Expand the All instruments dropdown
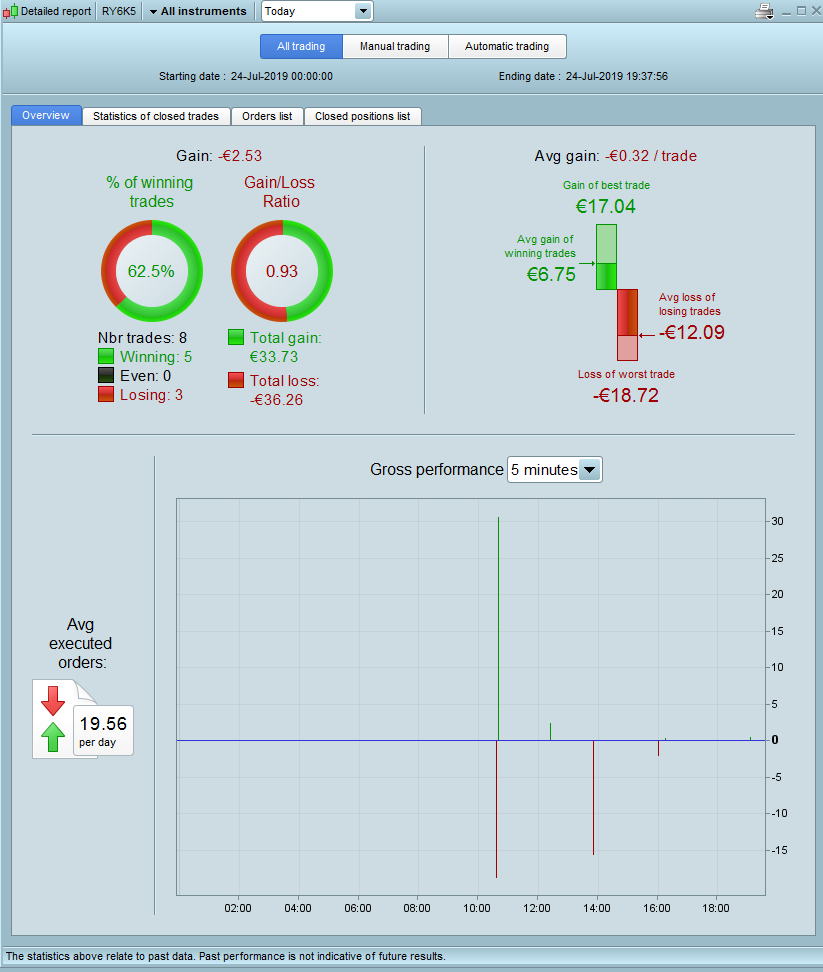823x972 pixels. [x=198, y=11]
